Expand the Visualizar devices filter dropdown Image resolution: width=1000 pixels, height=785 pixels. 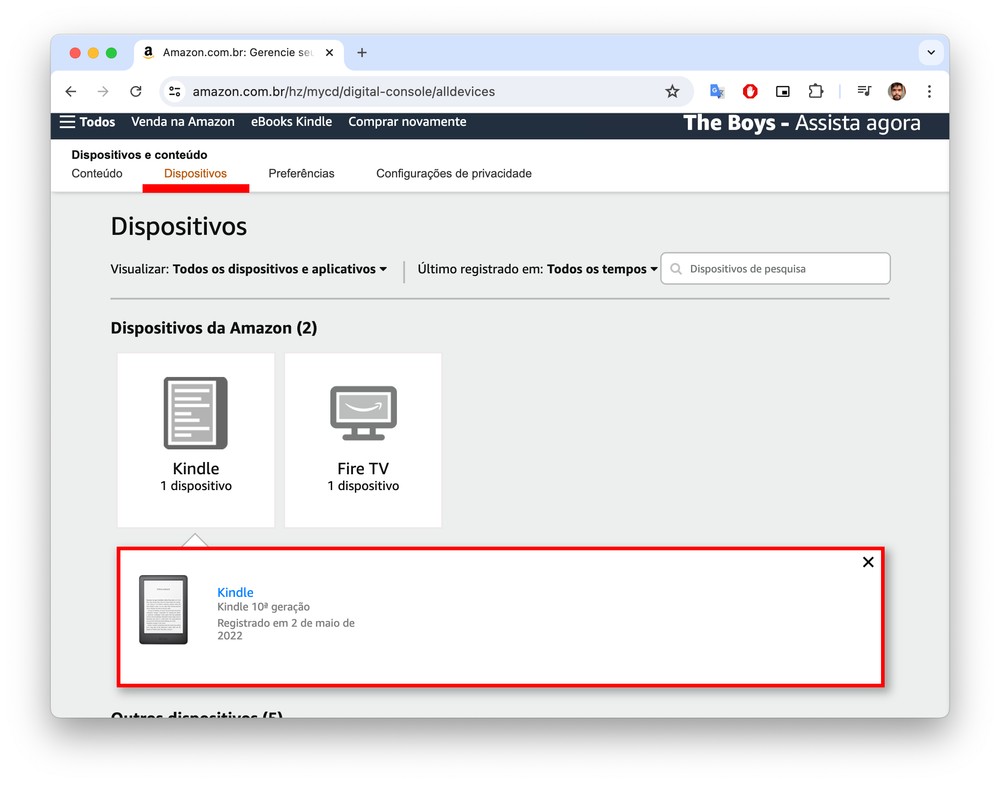pyautogui.click(x=279, y=269)
